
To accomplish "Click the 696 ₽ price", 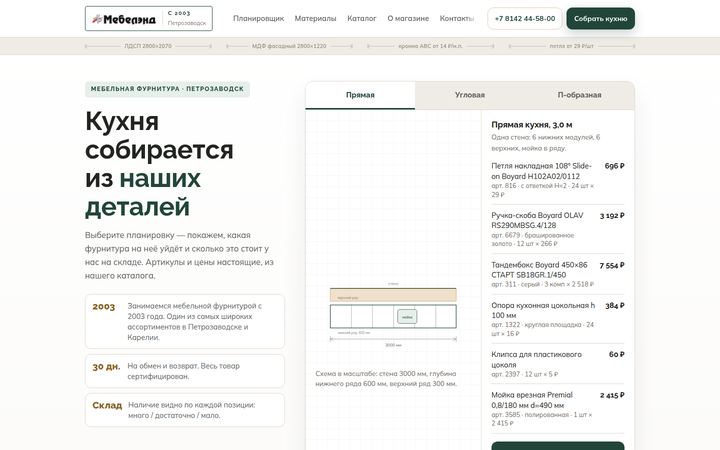I will pos(614,166).
